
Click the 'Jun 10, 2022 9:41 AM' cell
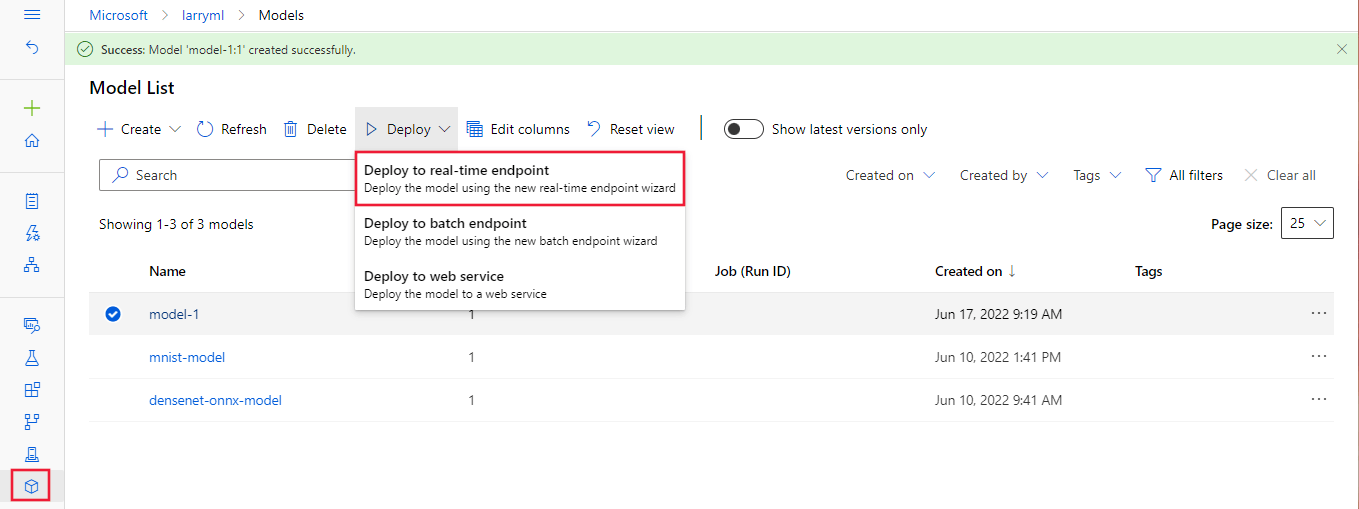[x=998, y=400]
